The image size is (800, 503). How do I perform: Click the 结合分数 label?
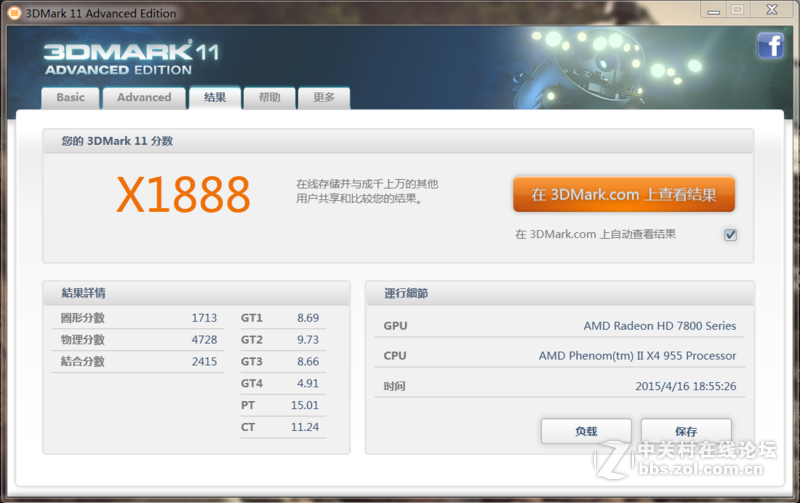click(83, 362)
